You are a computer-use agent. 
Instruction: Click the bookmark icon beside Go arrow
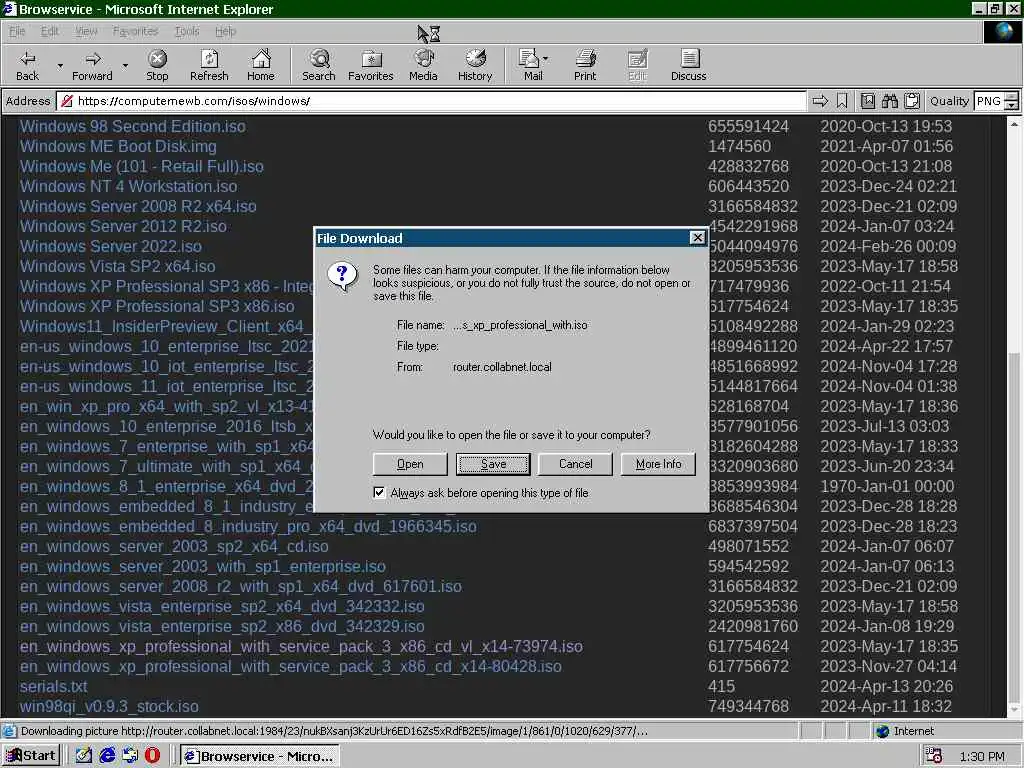click(842, 101)
